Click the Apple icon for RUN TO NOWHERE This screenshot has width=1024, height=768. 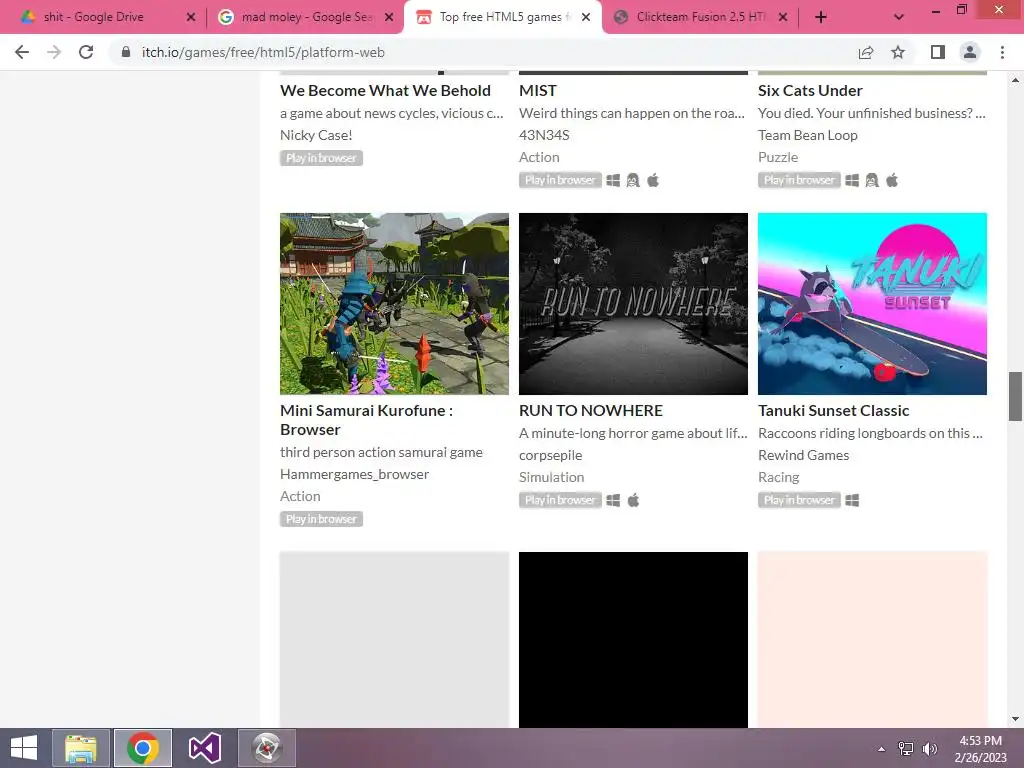click(633, 500)
